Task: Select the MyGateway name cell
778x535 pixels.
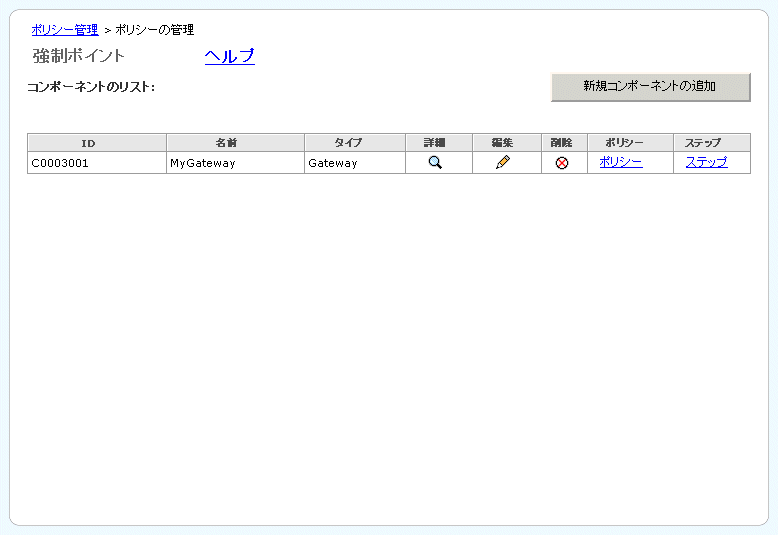Action: (x=235, y=163)
